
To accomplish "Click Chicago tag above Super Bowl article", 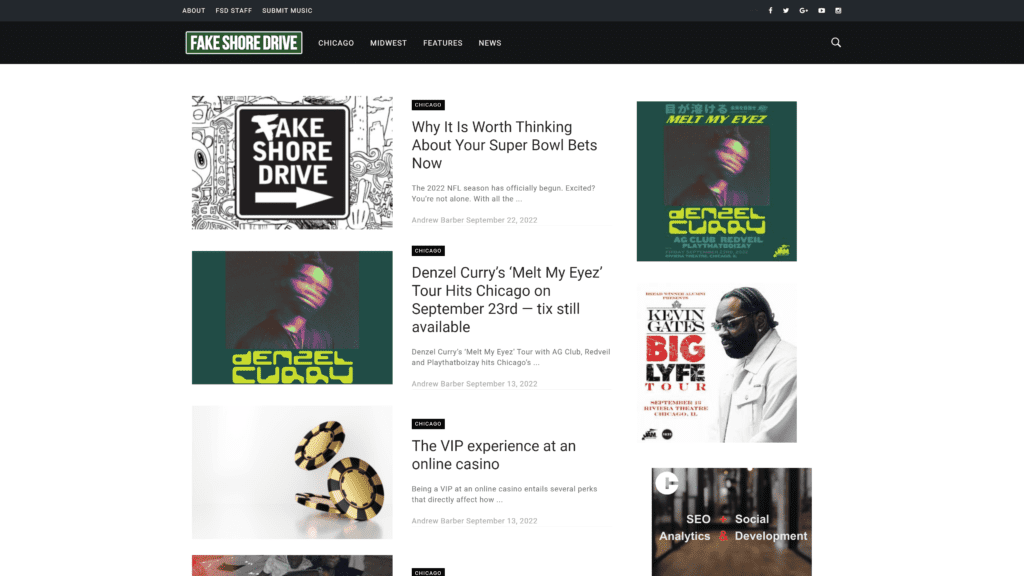I will 428,105.
